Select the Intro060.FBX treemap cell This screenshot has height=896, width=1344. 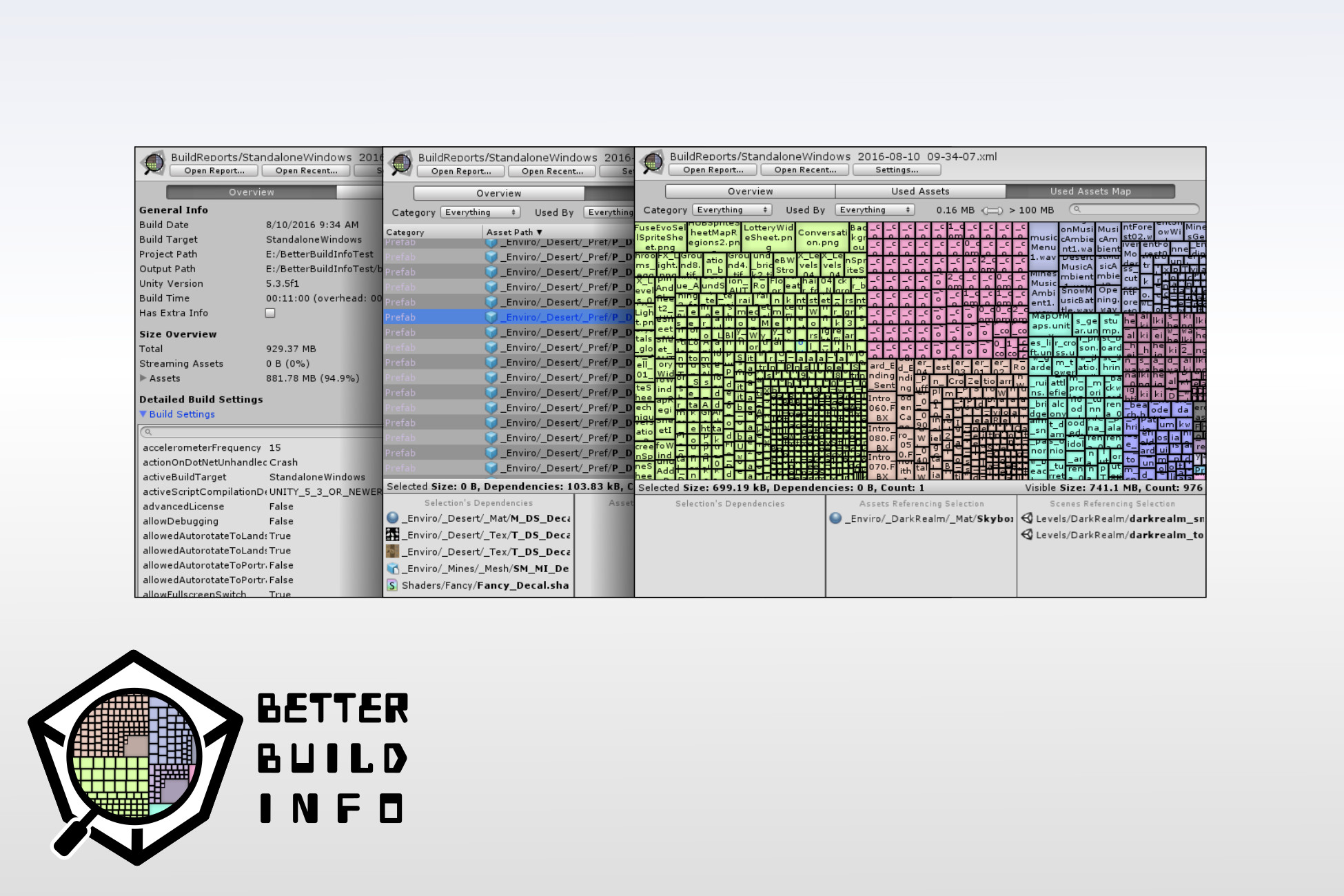point(882,407)
